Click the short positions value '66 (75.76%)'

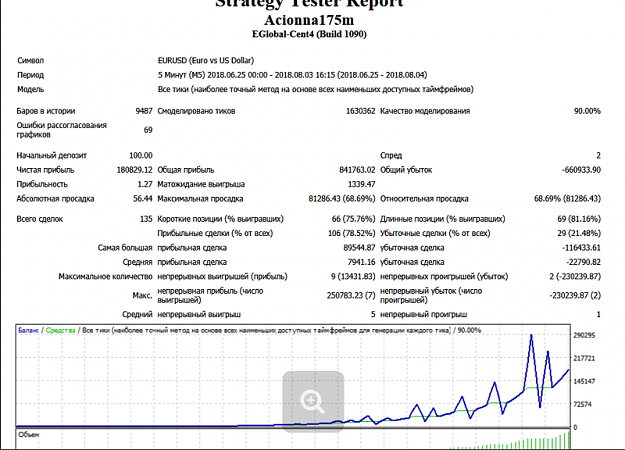click(354, 219)
